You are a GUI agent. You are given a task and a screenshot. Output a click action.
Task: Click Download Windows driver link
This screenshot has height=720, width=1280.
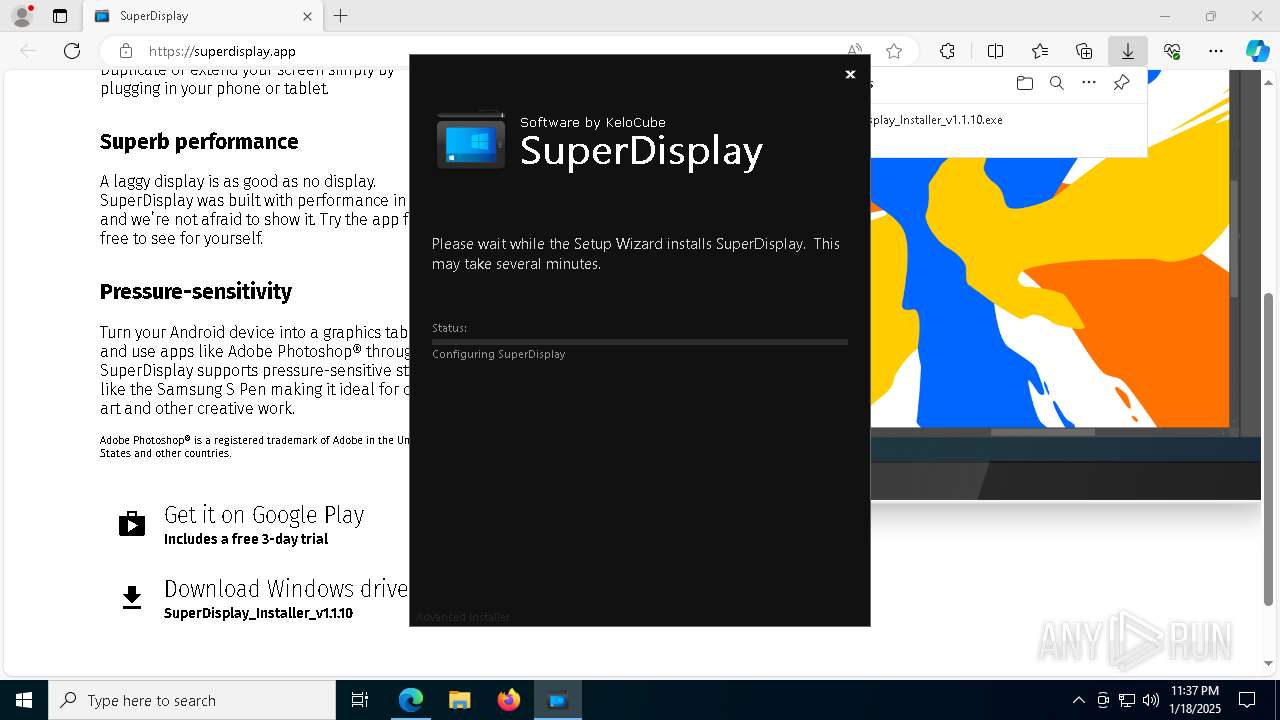coord(286,589)
